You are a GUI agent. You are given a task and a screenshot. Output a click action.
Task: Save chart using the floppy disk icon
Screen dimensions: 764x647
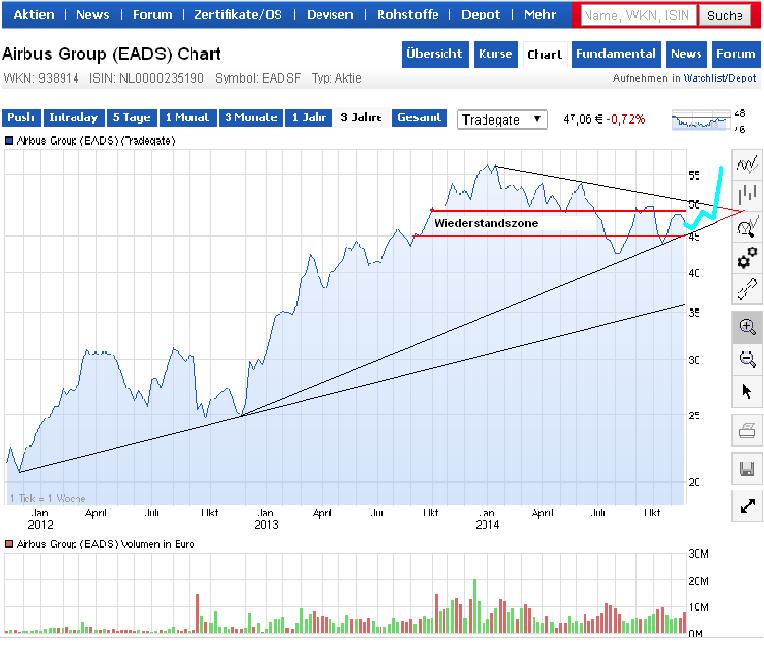point(746,469)
